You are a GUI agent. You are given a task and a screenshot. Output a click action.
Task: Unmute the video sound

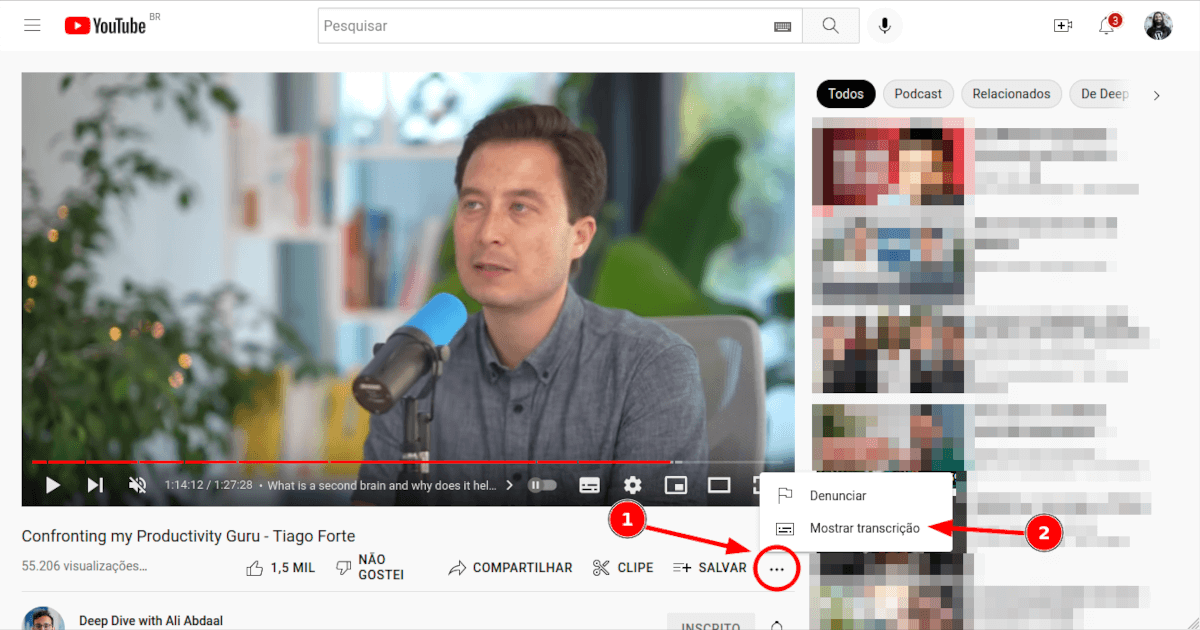(x=138, y=486)
